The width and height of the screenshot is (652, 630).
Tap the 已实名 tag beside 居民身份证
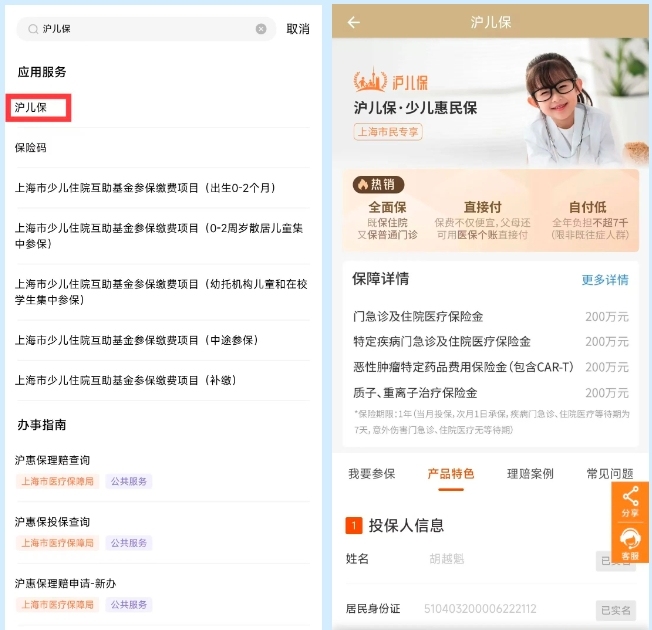(x=615, y=609)
